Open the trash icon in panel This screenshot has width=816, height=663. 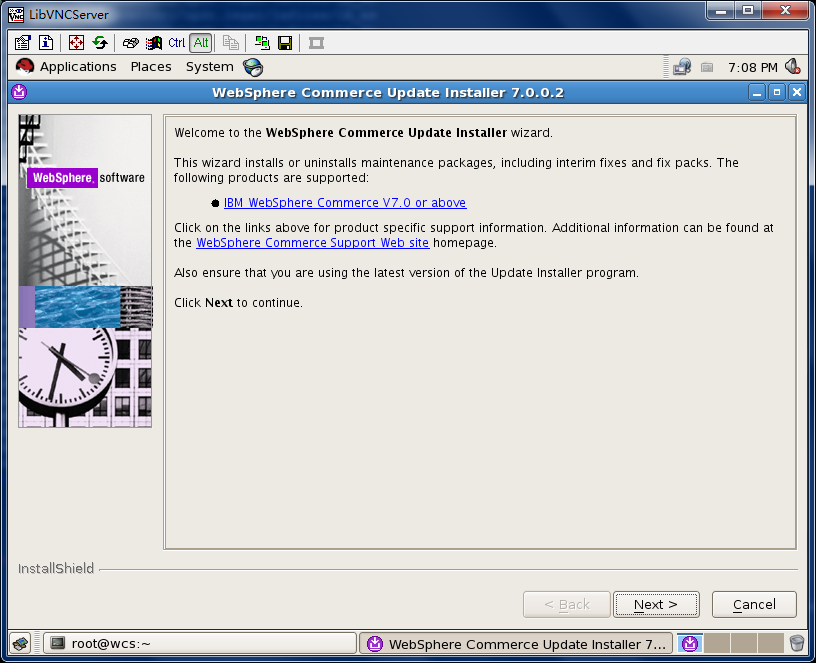(797, 643)
